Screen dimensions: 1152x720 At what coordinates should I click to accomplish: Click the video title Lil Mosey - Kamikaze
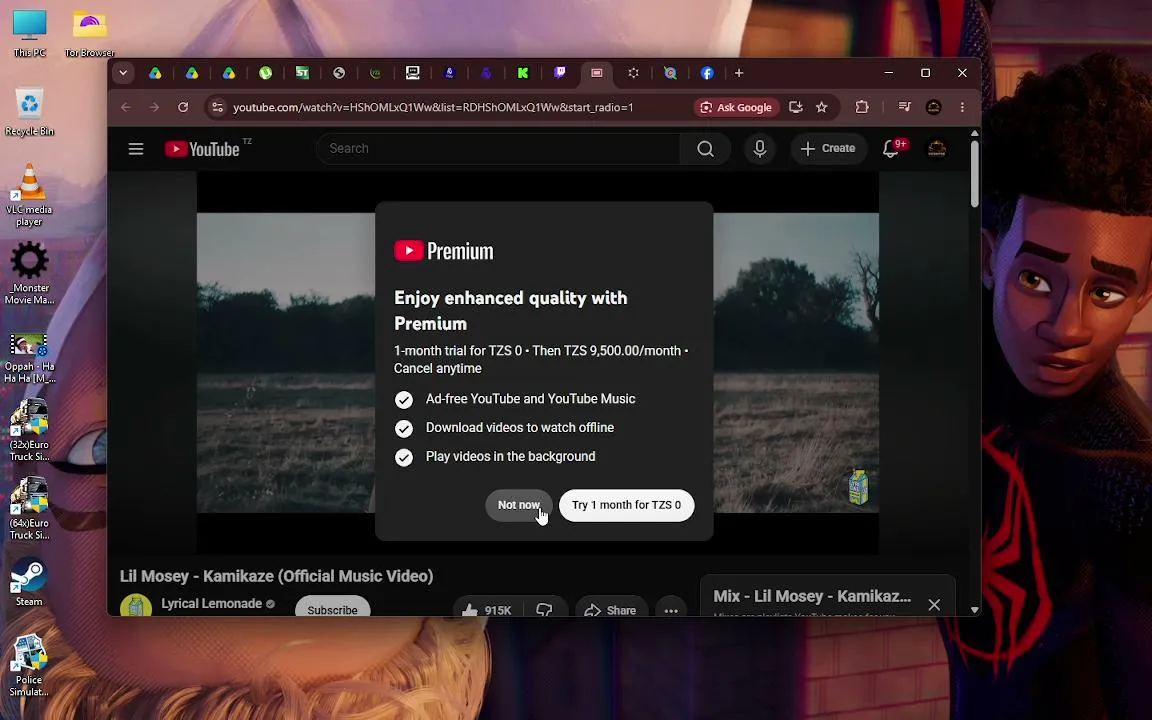click(276, 576)
